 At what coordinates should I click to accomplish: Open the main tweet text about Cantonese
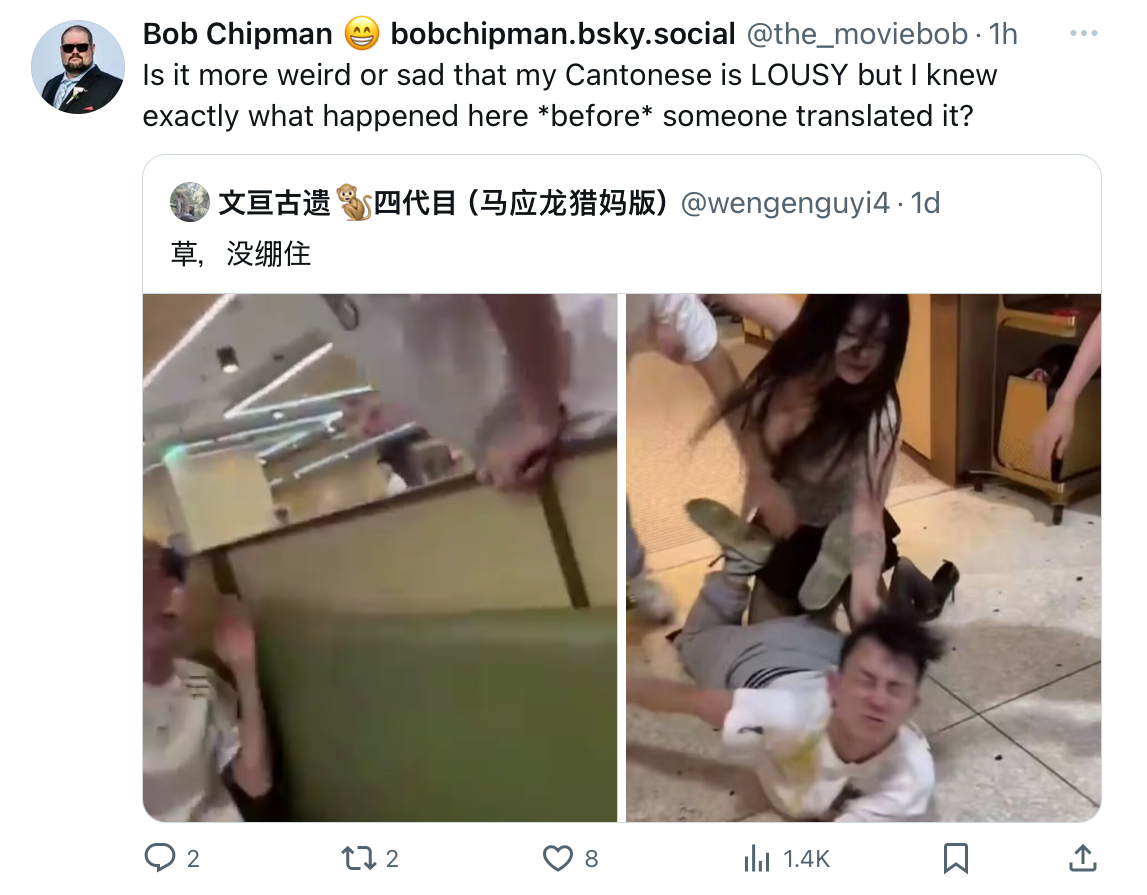point(570,96)
